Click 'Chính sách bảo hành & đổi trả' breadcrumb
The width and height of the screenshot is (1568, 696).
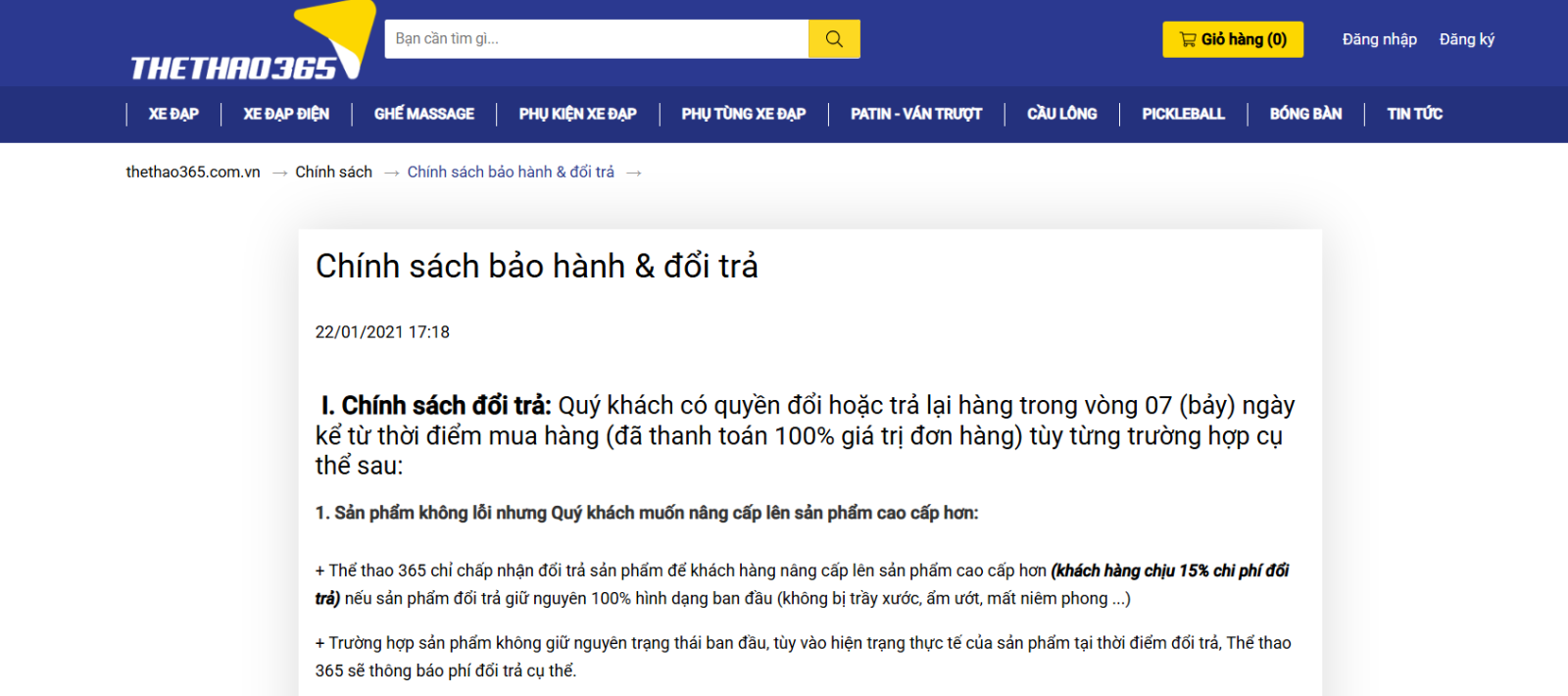[x=511, y=173]
